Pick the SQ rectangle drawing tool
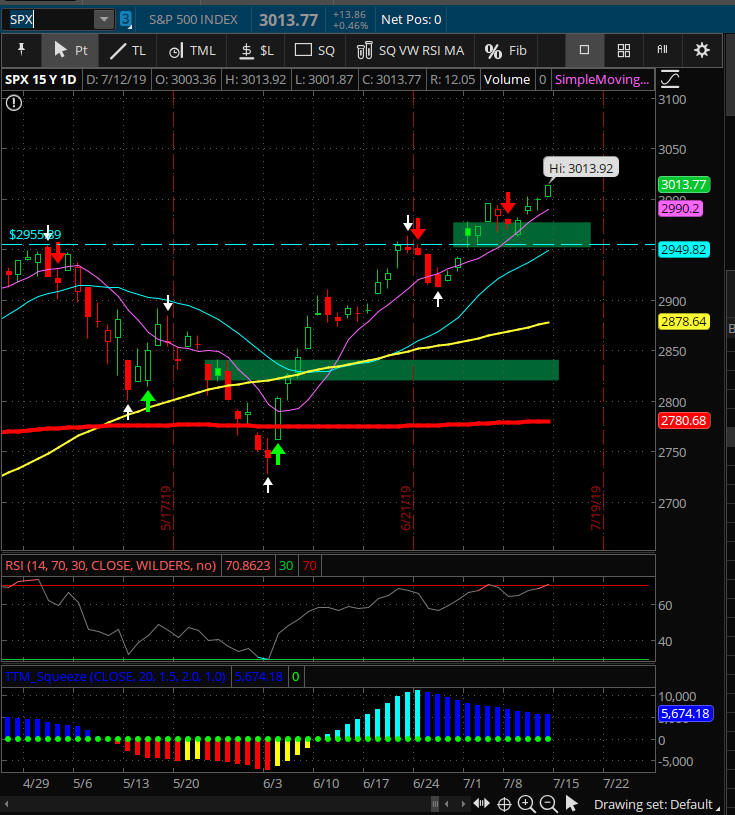The height and width of the screenshot is (815, 735). tap(315, 50)
